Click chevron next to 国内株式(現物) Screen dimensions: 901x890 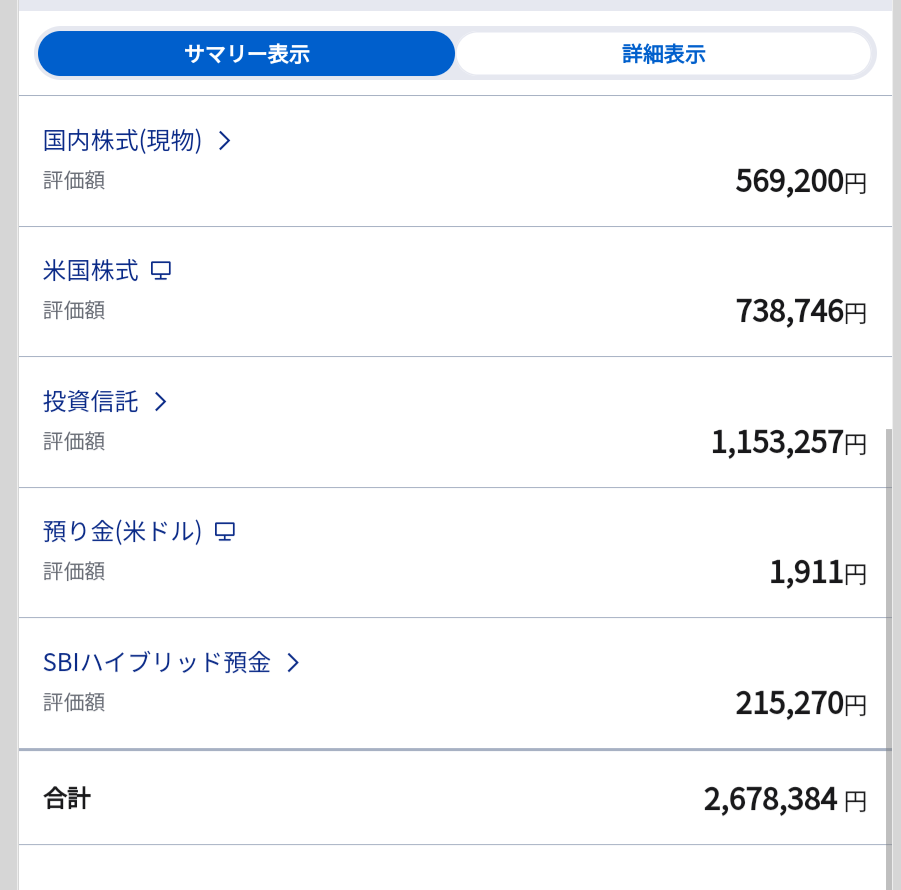click(x=225, y=140)
